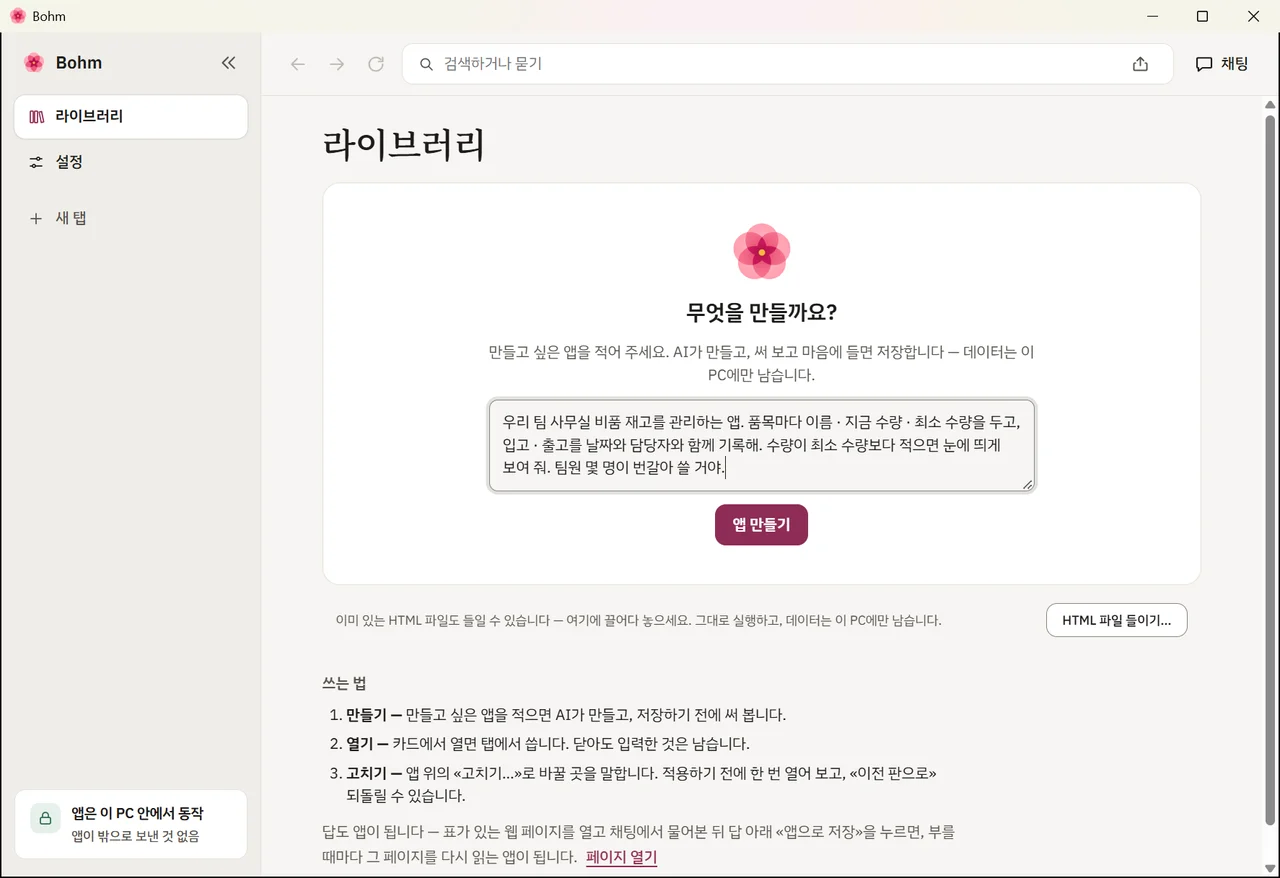Click the 앱이 밖으로 보낸 것 없음 text
Image resolution: width=1280 pixels, height=878 pixels.
[x=135, y=836]
